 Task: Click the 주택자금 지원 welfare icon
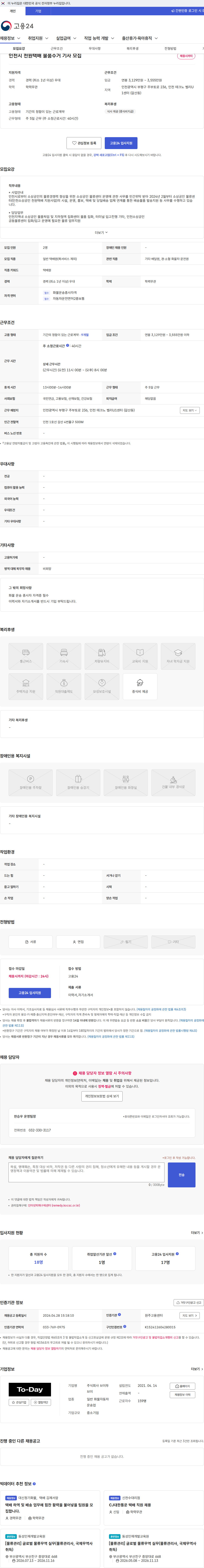click(25, 687)
